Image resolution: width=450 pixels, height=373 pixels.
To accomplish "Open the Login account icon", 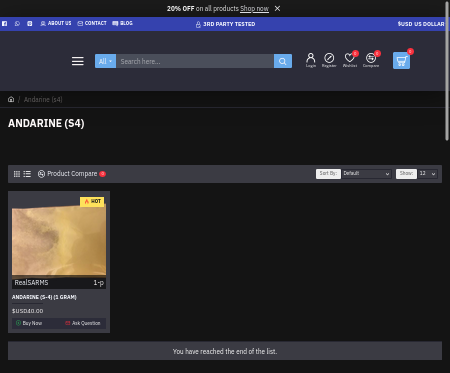I will pyautogui.click(x=311, y=60).
